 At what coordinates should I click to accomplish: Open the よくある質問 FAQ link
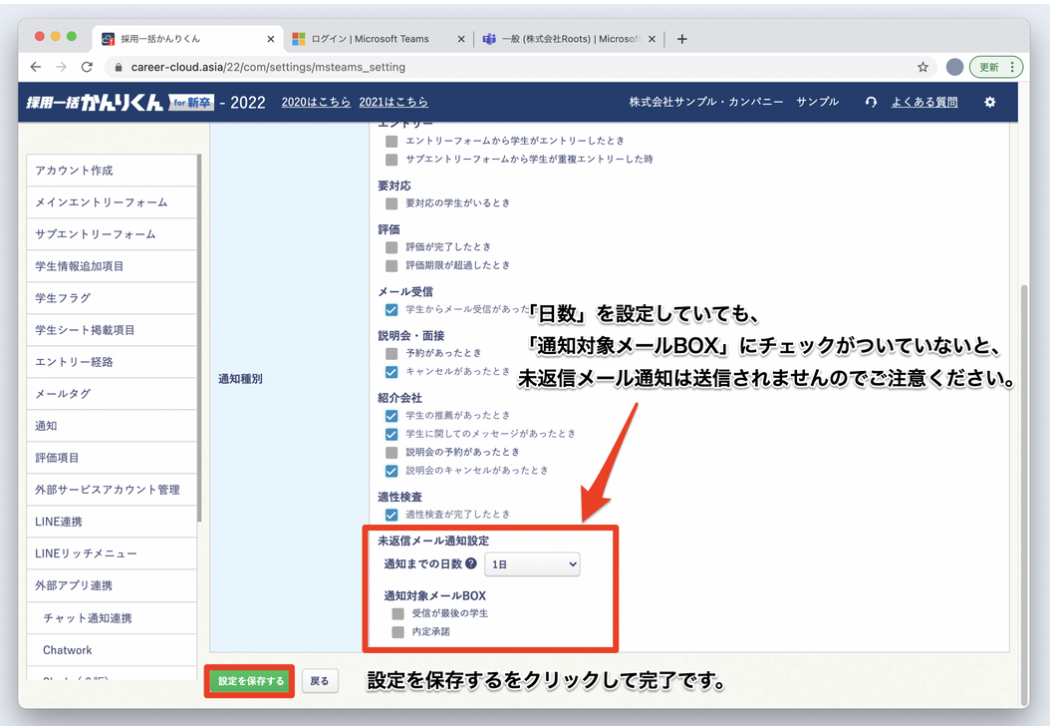925,101
